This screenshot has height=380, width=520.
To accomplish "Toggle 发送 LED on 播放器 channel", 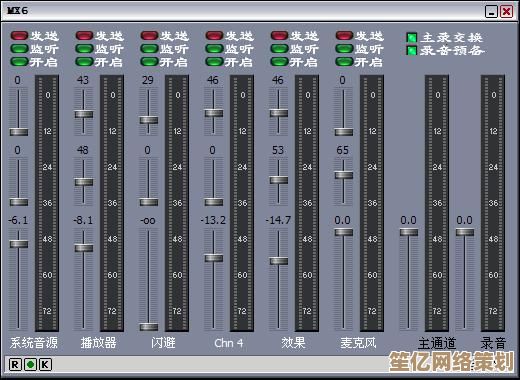I will (84, 36).
